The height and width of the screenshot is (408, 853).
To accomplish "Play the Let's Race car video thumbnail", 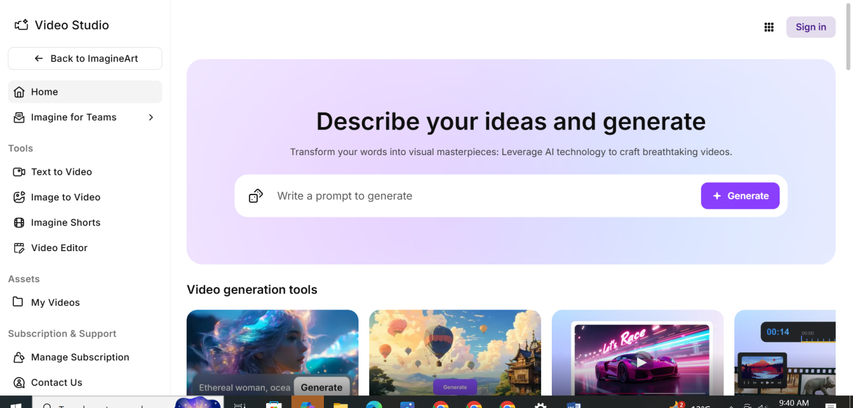I will pos(640,360).
